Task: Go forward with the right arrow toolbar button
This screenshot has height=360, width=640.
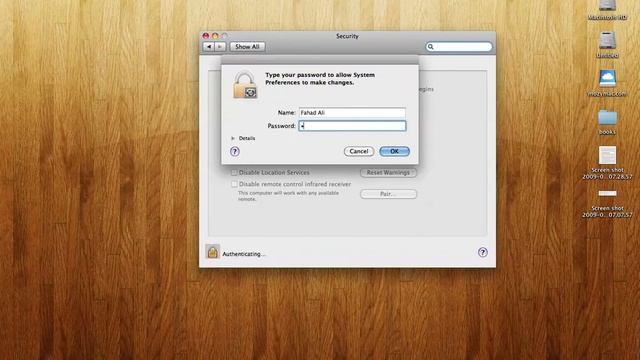Action: click(220, 47)
